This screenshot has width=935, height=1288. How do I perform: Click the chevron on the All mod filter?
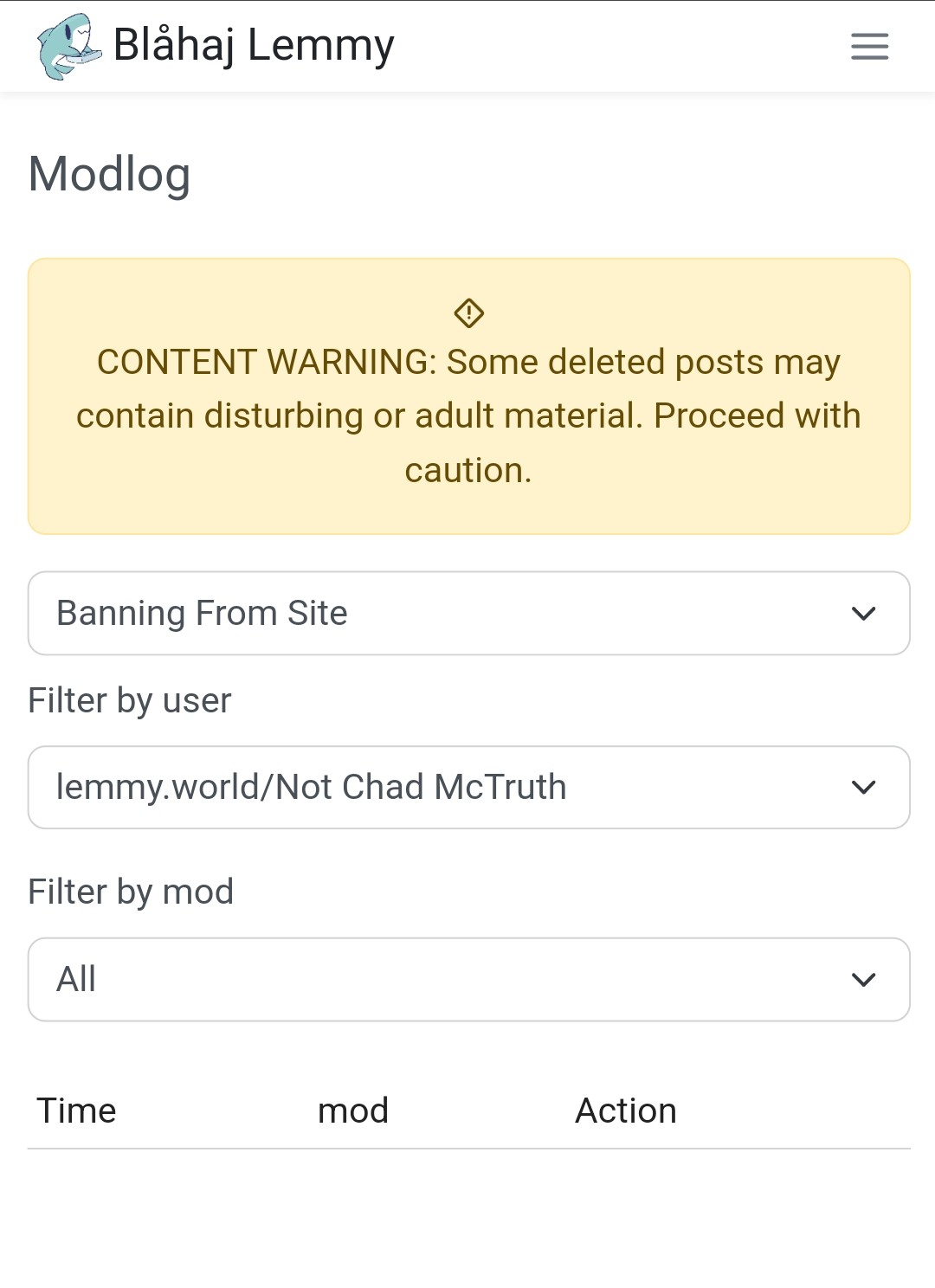[x=863, y=980]
